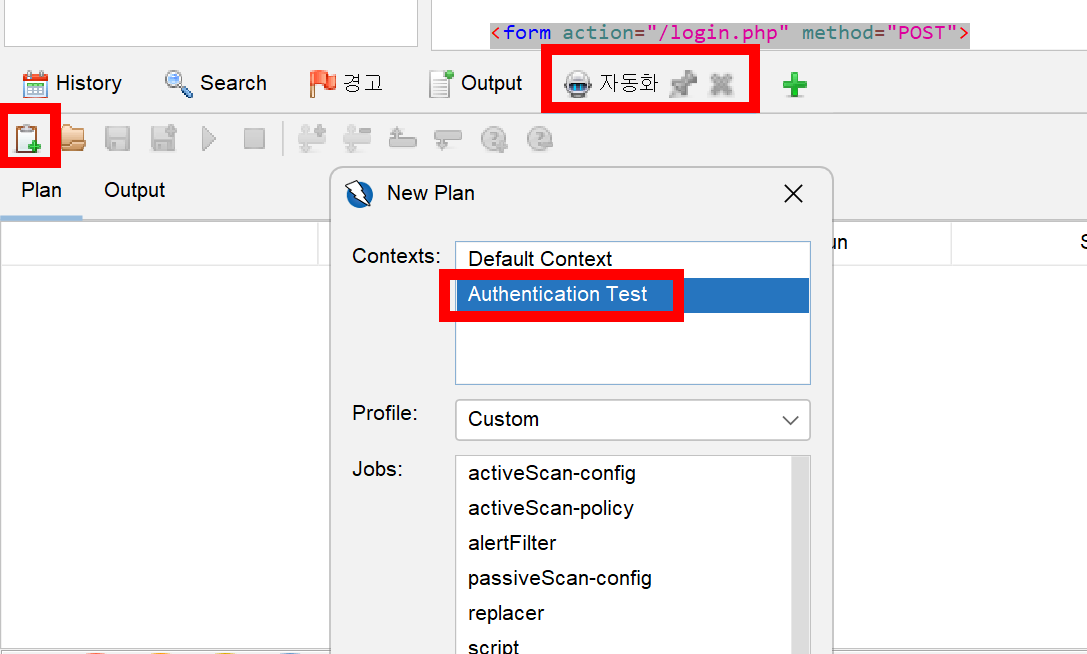Switch to the Output tab beside 경고

pyautogui.click(x=475, y=83)
